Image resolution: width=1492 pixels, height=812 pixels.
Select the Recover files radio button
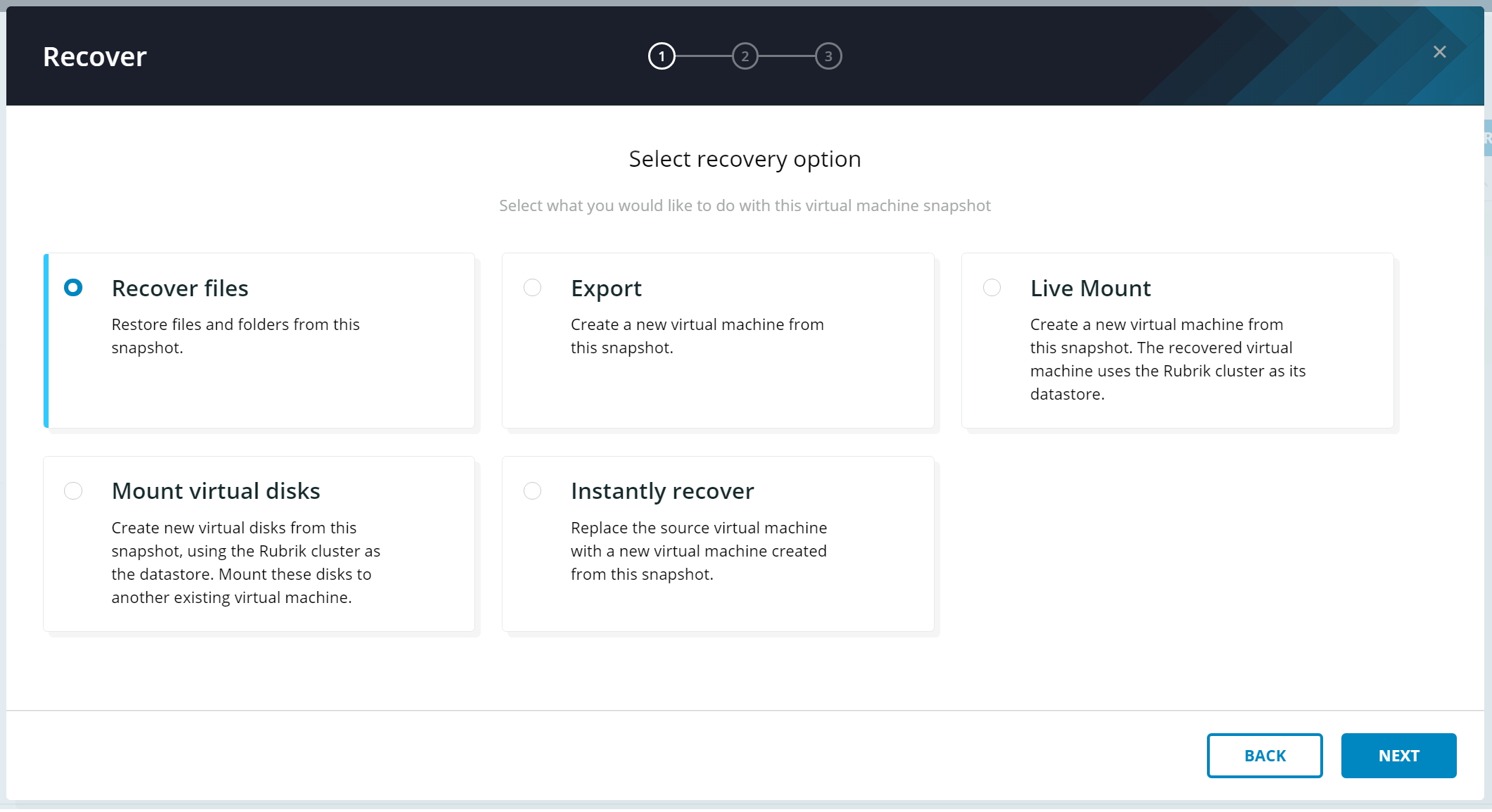[x=73, y=288]
